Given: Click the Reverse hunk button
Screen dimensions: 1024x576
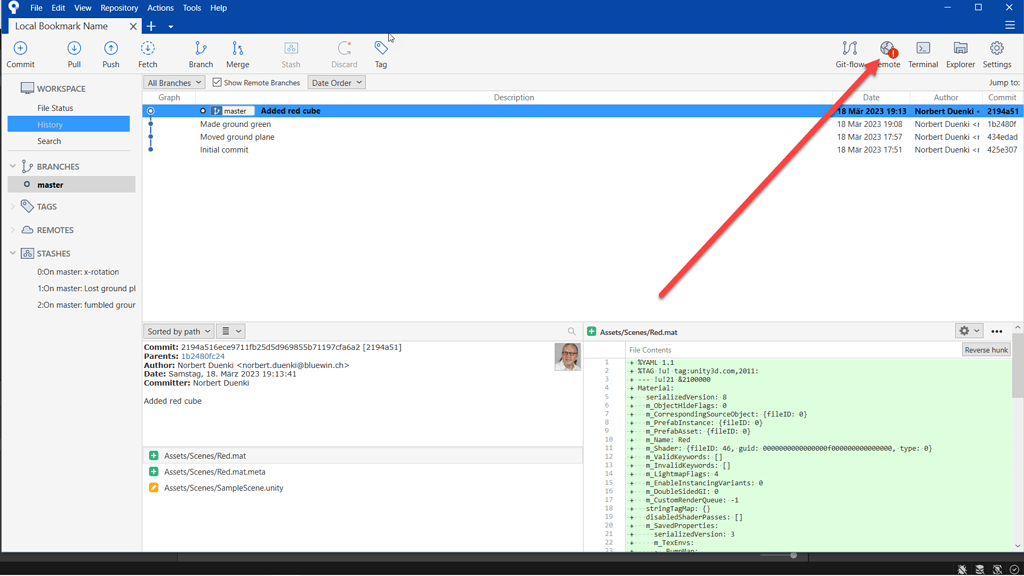Looking at the screenshot, I should tap(986, 348).
